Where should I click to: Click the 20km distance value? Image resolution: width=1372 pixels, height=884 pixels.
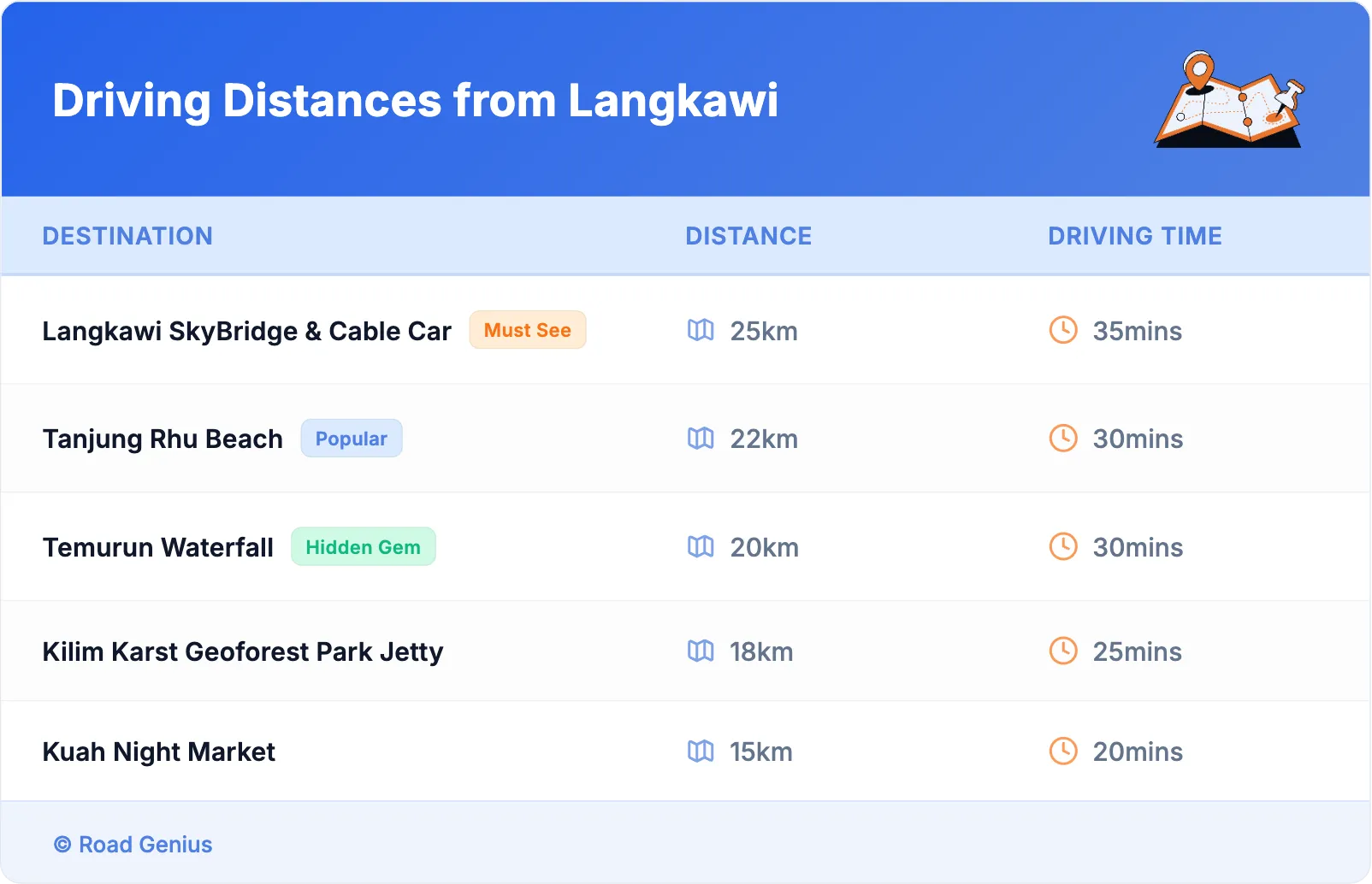pos(765,547)
